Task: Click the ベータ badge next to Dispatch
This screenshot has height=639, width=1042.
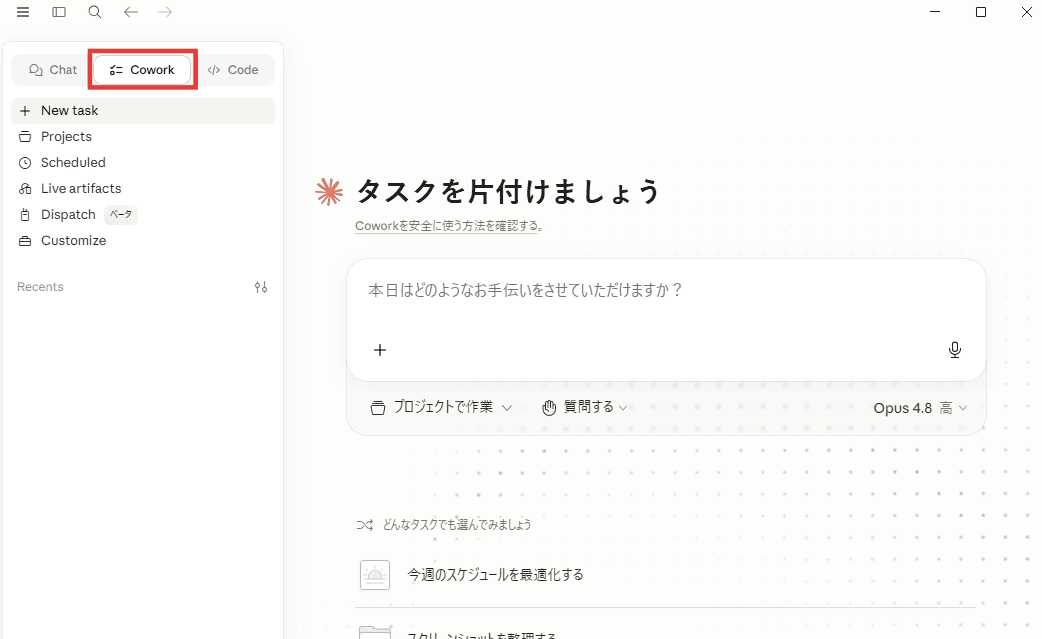Action: point(121,215)
